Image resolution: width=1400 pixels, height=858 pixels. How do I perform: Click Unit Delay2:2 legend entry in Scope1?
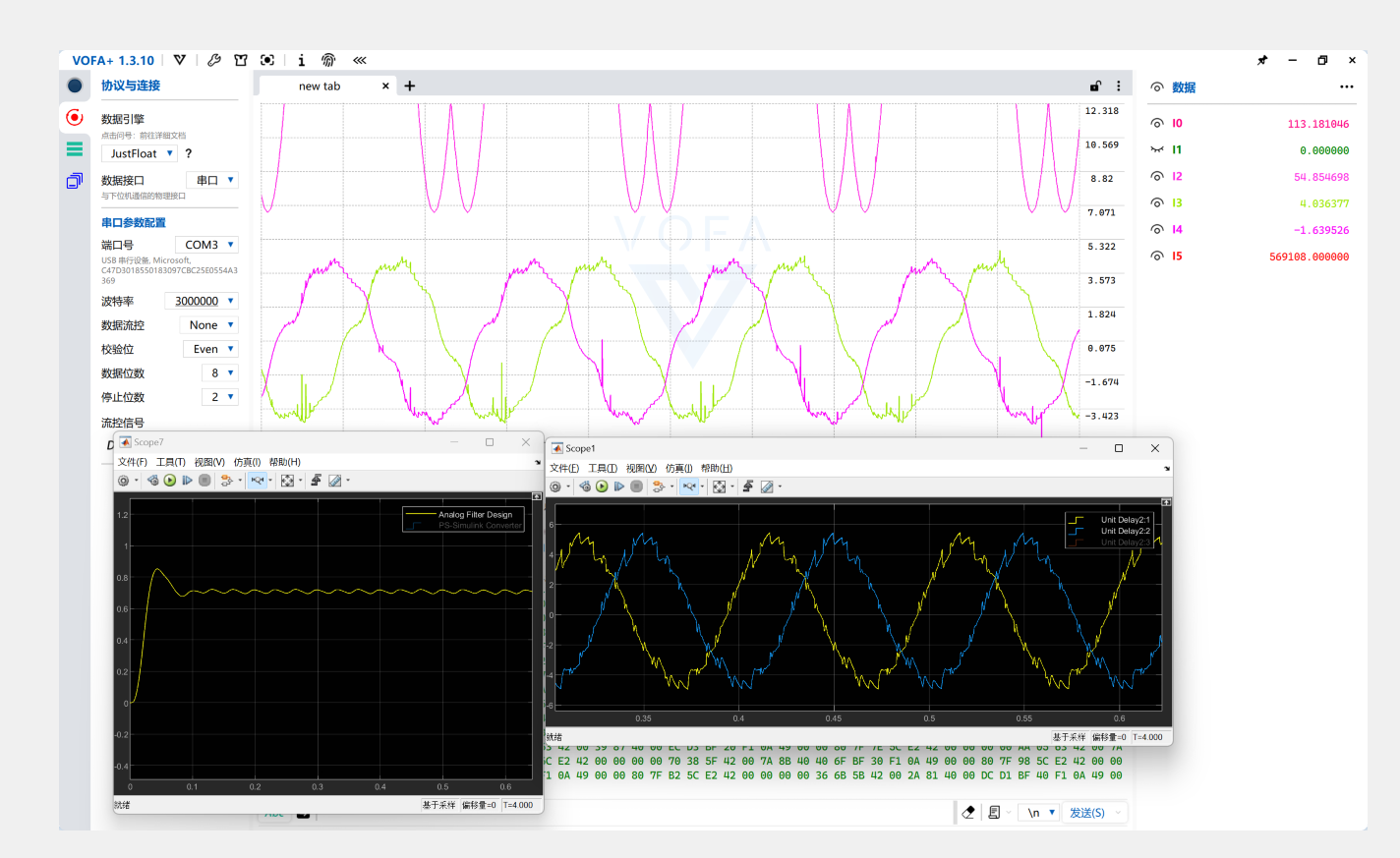pos(1125,531)
